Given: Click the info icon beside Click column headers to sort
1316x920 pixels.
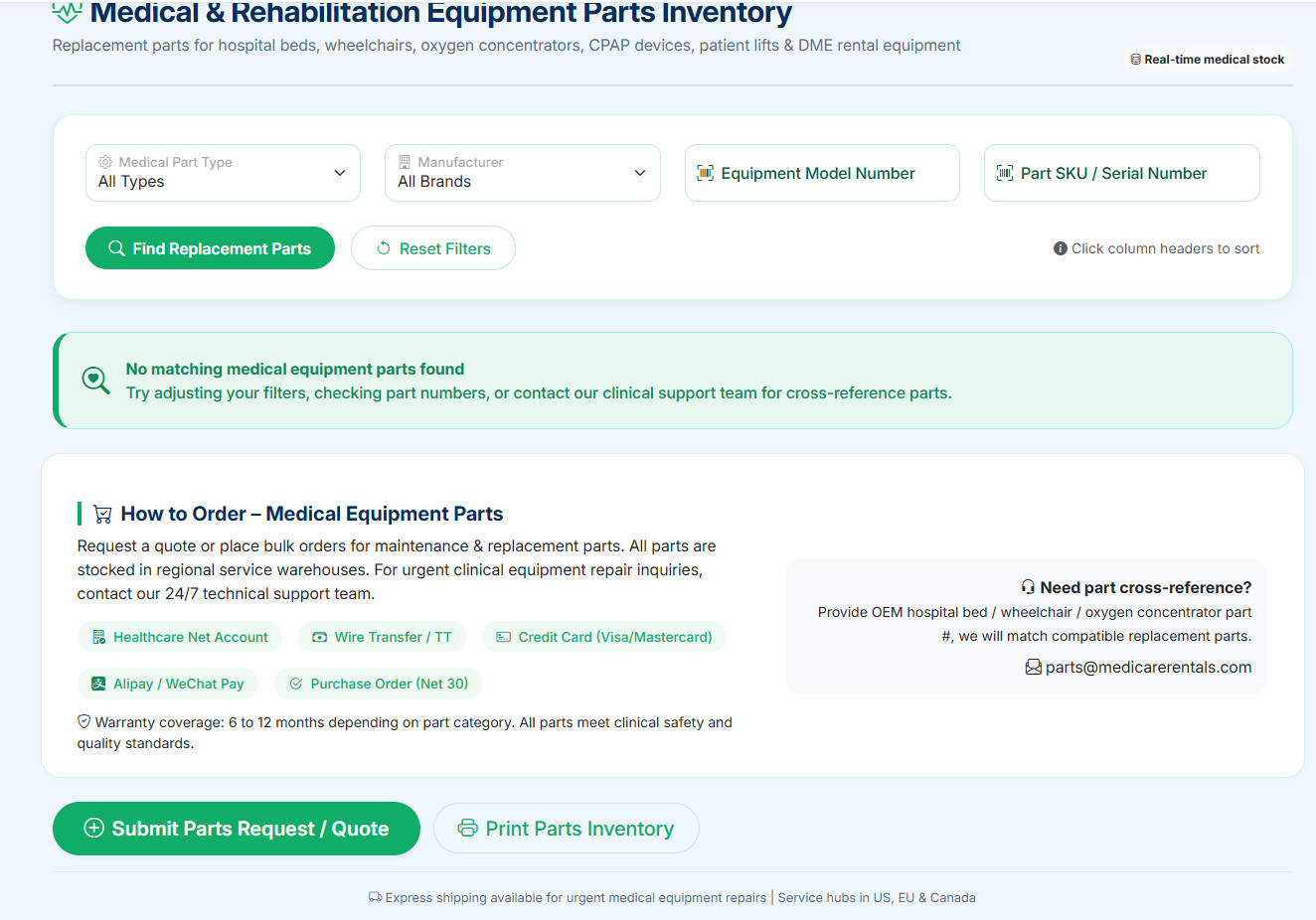Looking at the screenshot, I should click(1061, 248).
